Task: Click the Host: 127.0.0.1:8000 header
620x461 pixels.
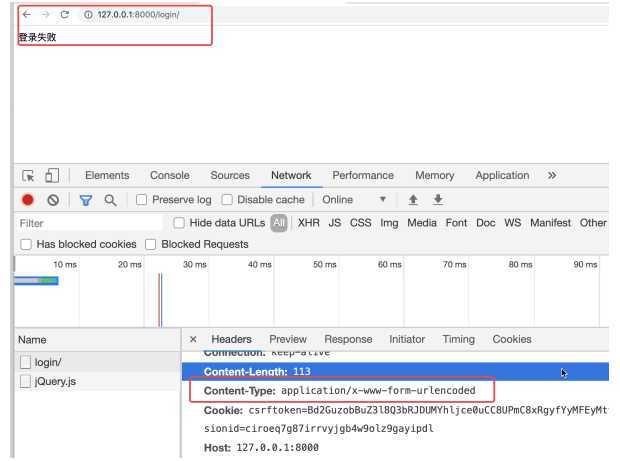Action: coord(261,448)
